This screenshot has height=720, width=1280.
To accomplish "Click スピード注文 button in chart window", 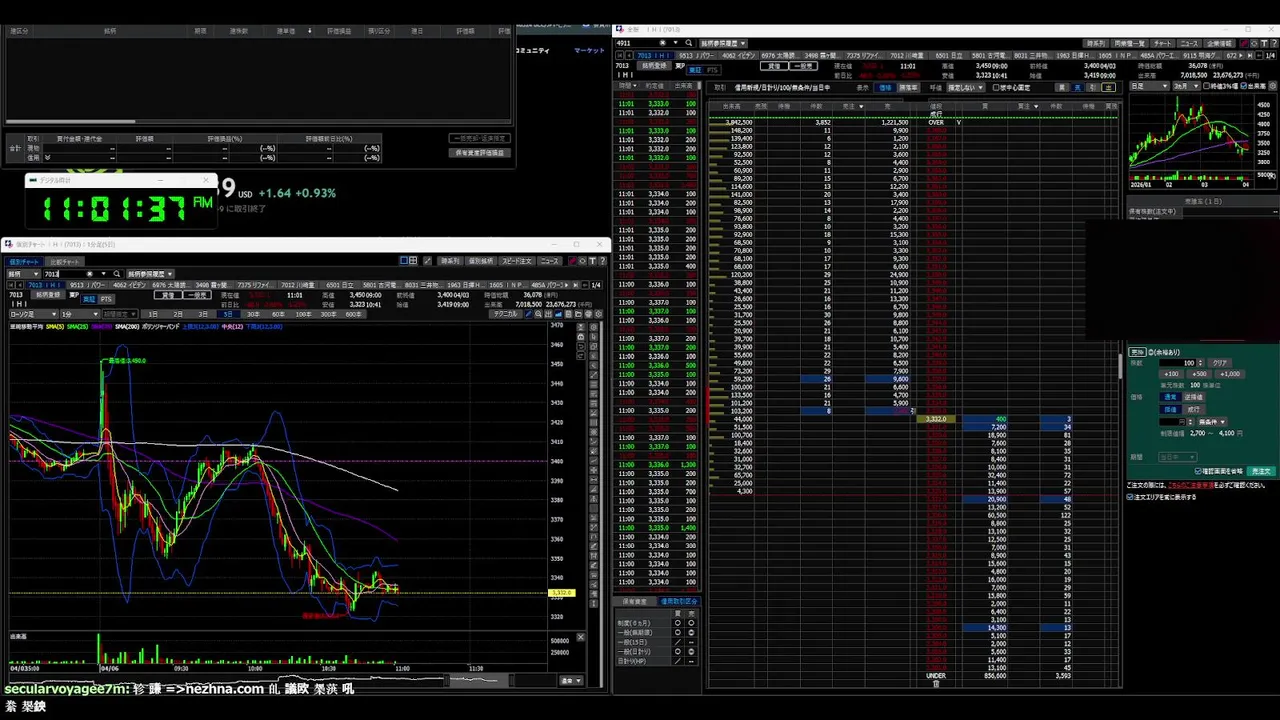I will tap(516, 260).
